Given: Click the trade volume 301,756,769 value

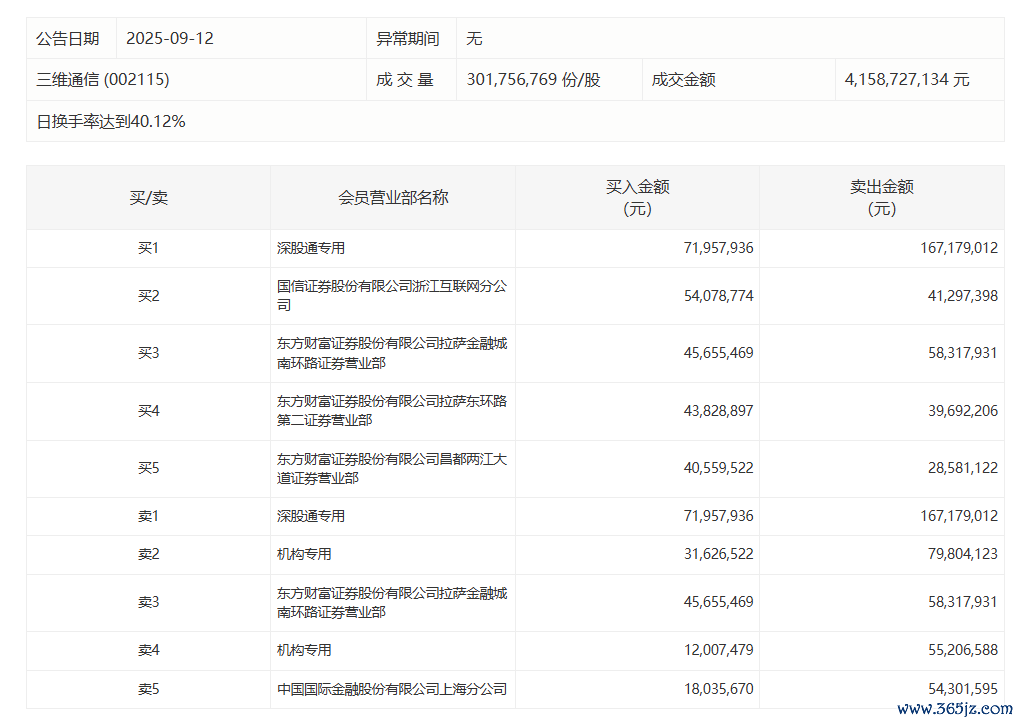Looking at the screenshot, I should (533, 80).
